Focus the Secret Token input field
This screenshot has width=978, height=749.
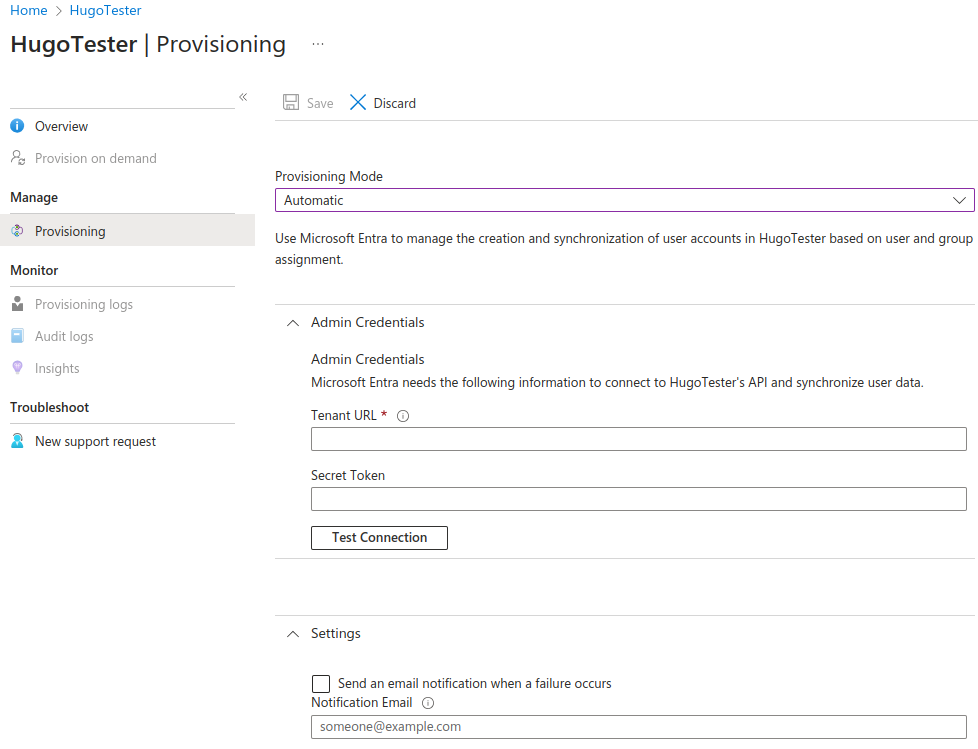(639, 499)
